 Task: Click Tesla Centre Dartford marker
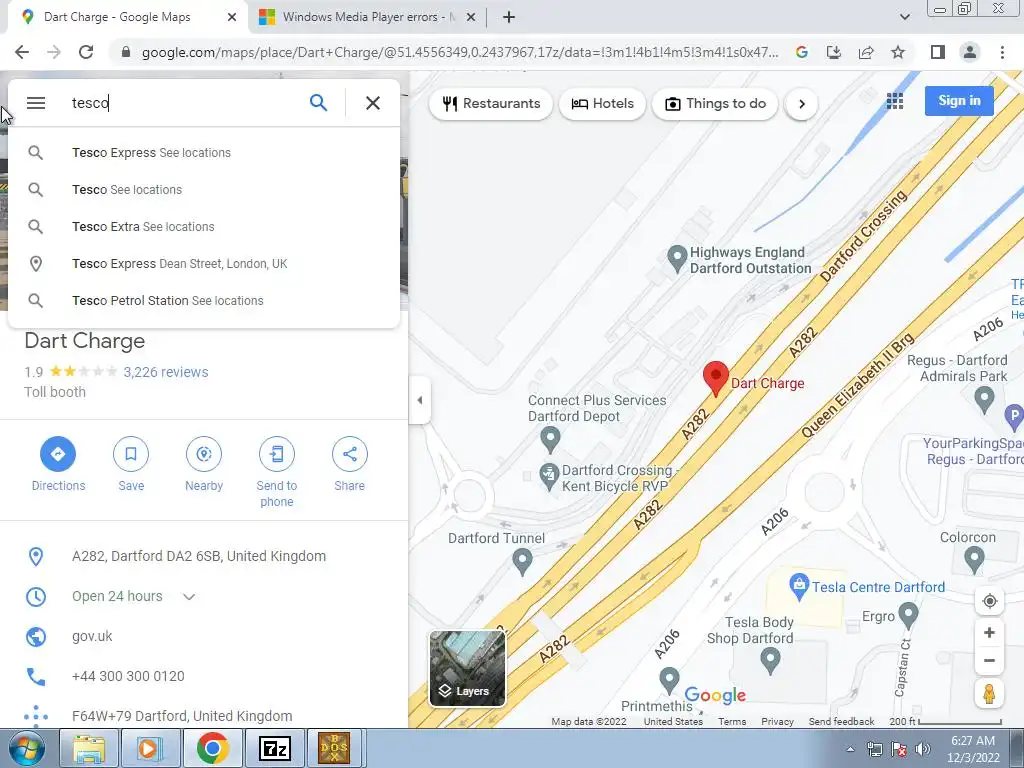pyautogui.click(x=799, y=586)
